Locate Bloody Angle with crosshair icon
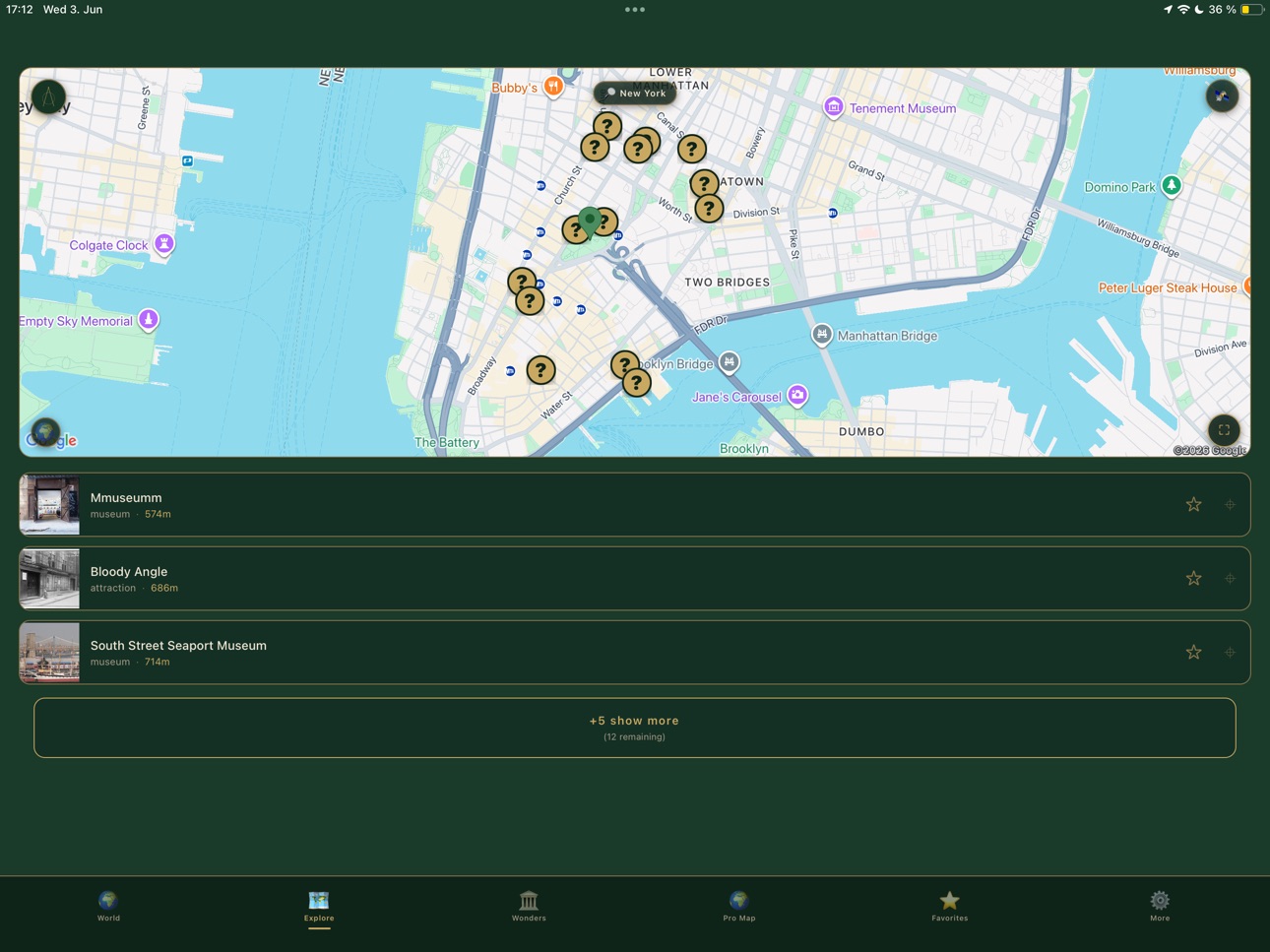The width and height of the screenshot is (1270, 952). [x=1230, y=579]
